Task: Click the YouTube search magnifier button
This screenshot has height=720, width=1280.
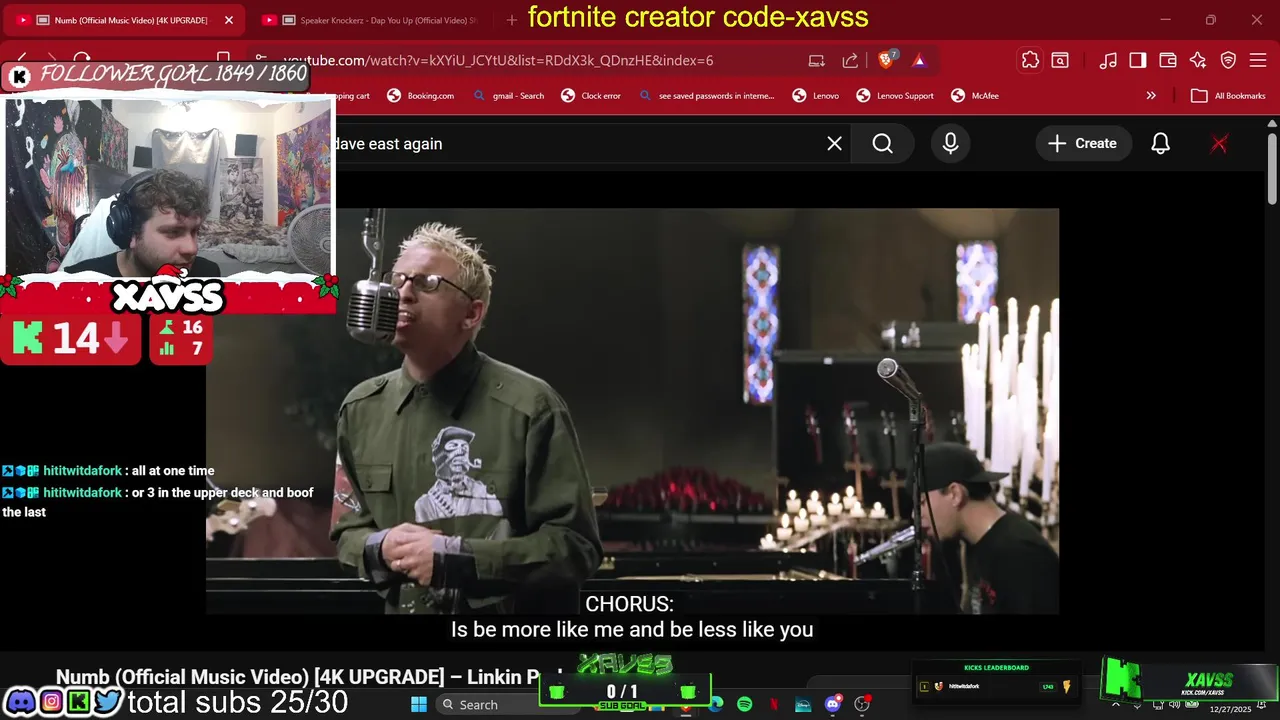Action: 882,144
